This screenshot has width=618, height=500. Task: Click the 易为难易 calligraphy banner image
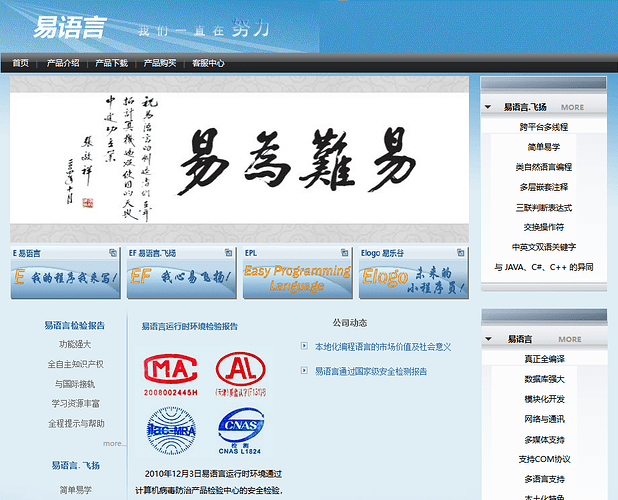pyautogui.click(x=239, y=159)
